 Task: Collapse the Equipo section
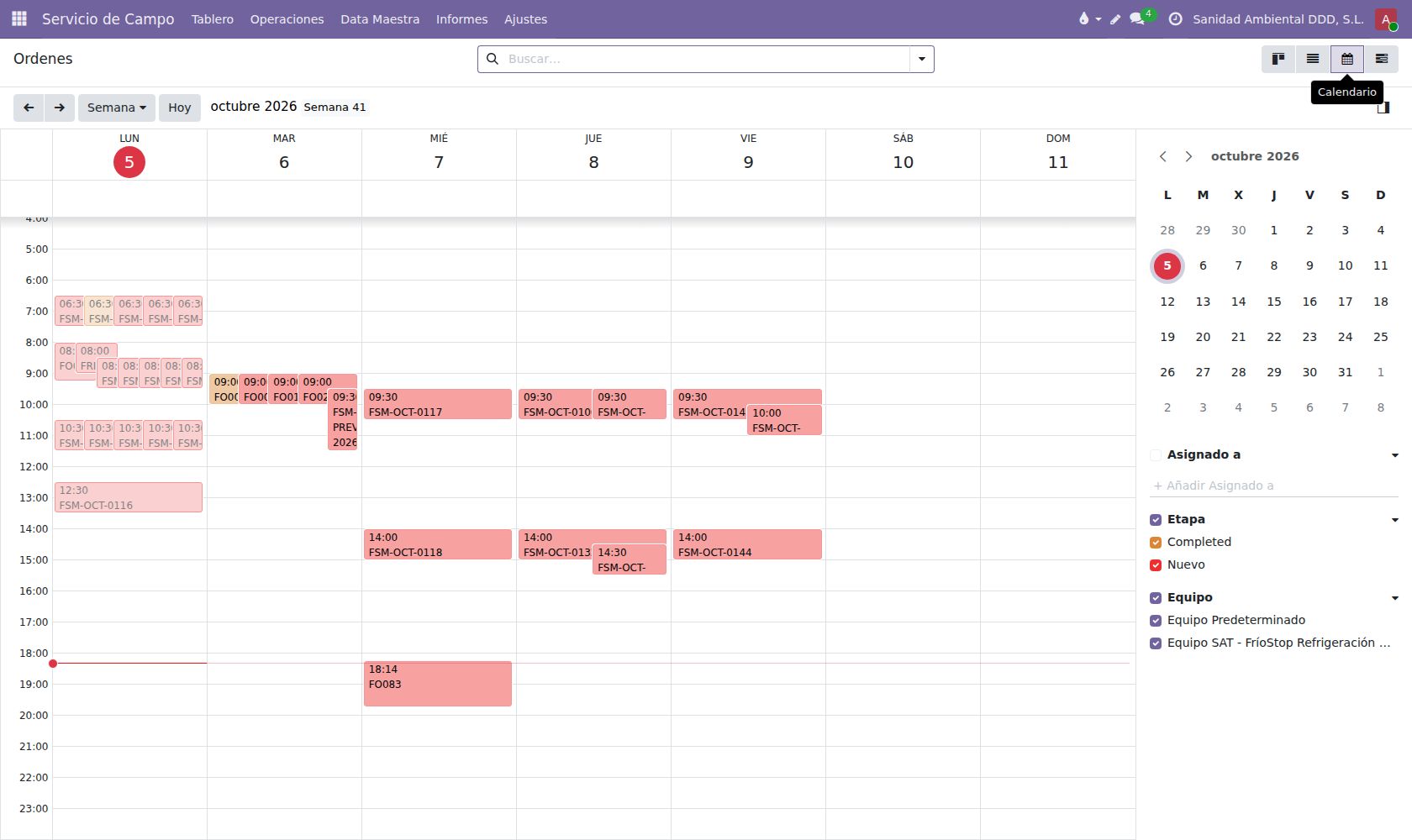point(1395,598)
